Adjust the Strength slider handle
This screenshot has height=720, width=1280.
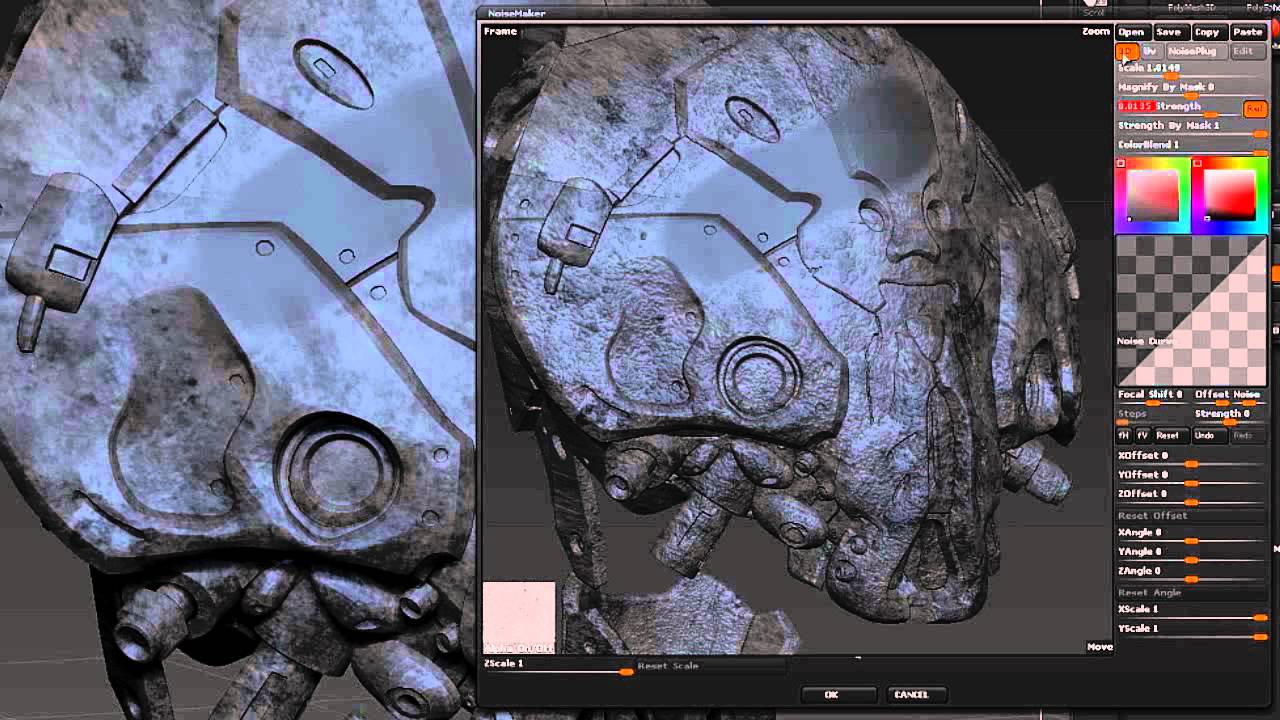1211,116
